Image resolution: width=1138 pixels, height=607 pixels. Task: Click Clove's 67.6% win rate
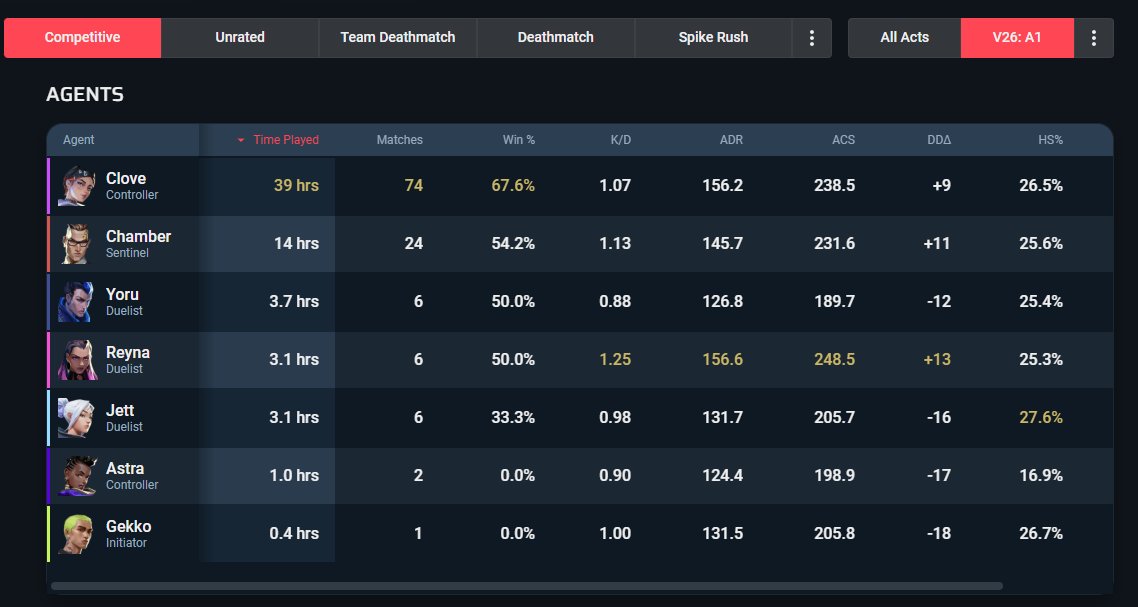point(513,186)
